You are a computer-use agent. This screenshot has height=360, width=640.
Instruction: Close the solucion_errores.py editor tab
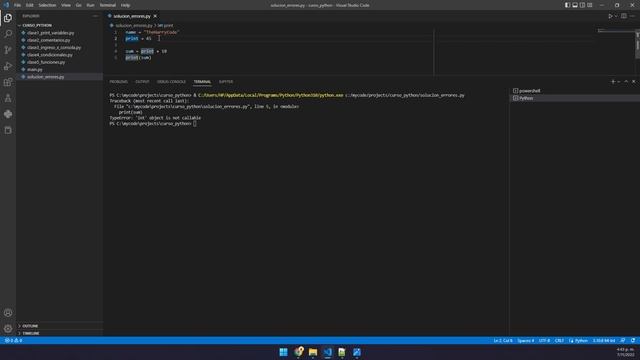coord(155,16)
